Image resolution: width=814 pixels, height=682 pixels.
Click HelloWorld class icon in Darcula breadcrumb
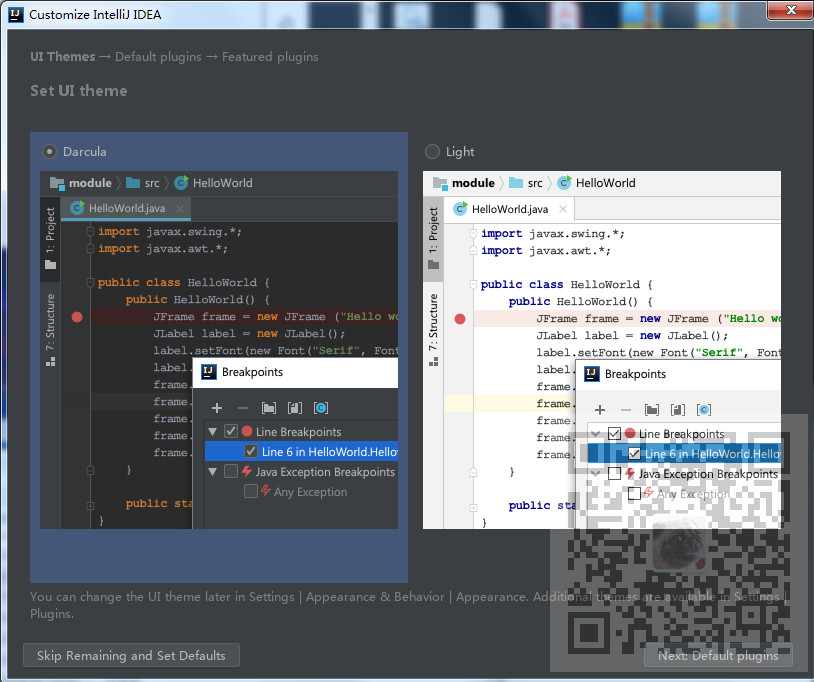pyautogui.click(x=181, y=183)
